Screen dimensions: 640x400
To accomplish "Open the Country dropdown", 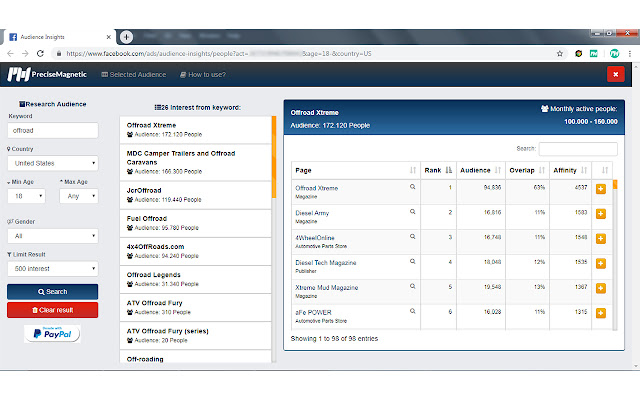I will coord(53,163).
